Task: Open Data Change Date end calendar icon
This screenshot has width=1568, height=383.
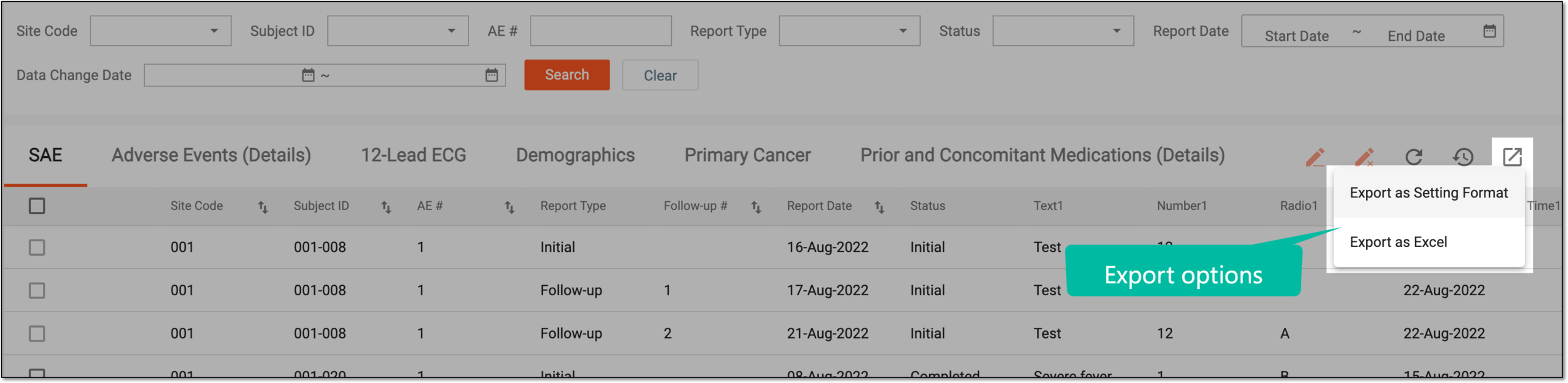Action: coord(492,75)
